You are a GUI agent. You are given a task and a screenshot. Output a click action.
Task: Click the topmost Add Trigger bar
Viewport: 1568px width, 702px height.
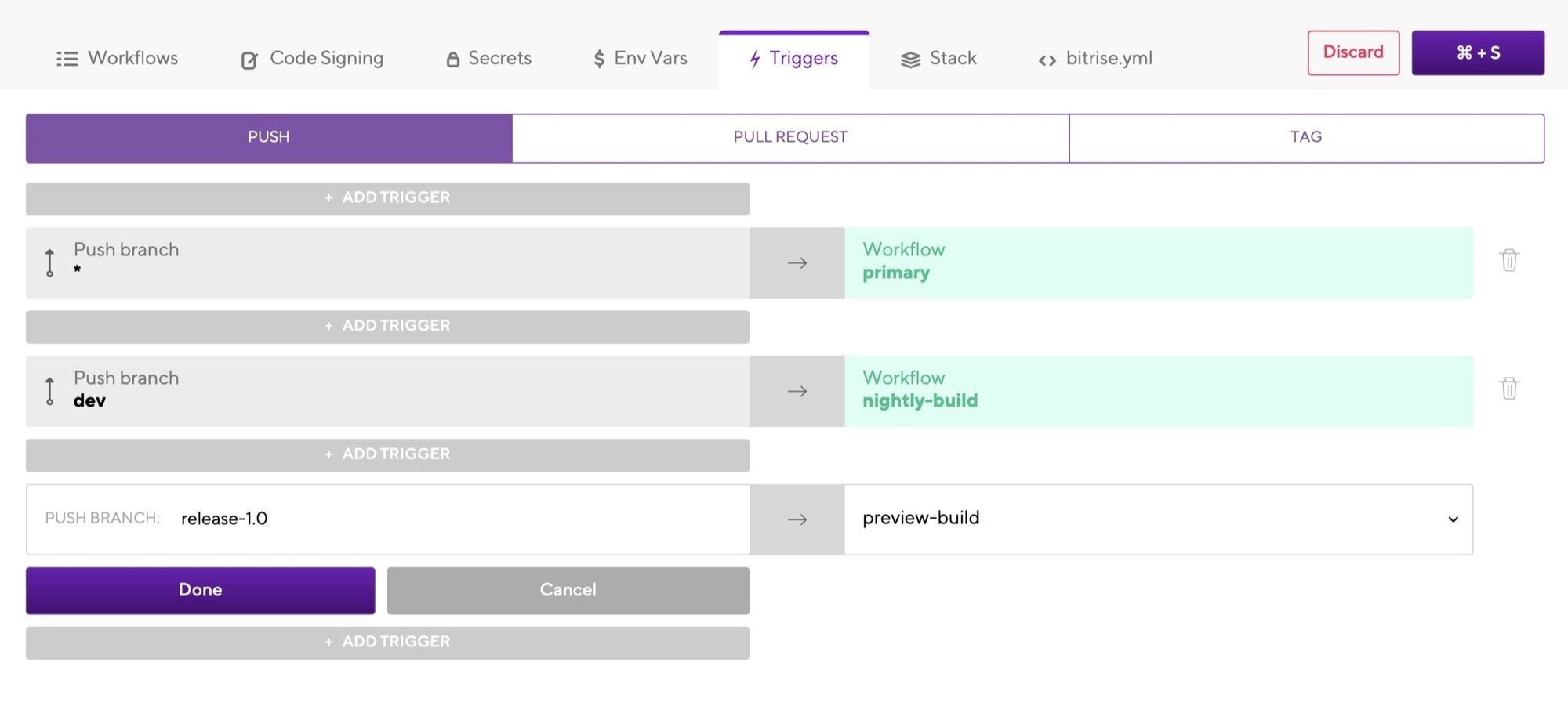[387, 198]
